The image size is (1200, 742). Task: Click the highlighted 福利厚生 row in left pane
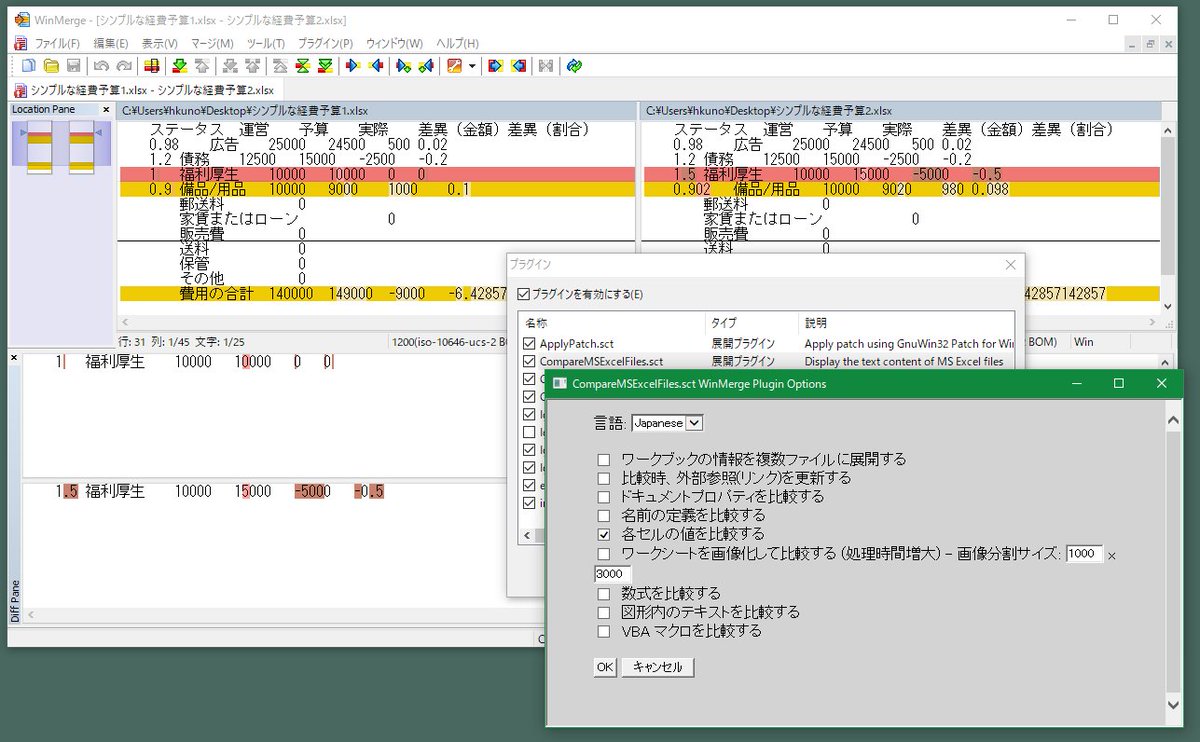(x=376, y=174)
